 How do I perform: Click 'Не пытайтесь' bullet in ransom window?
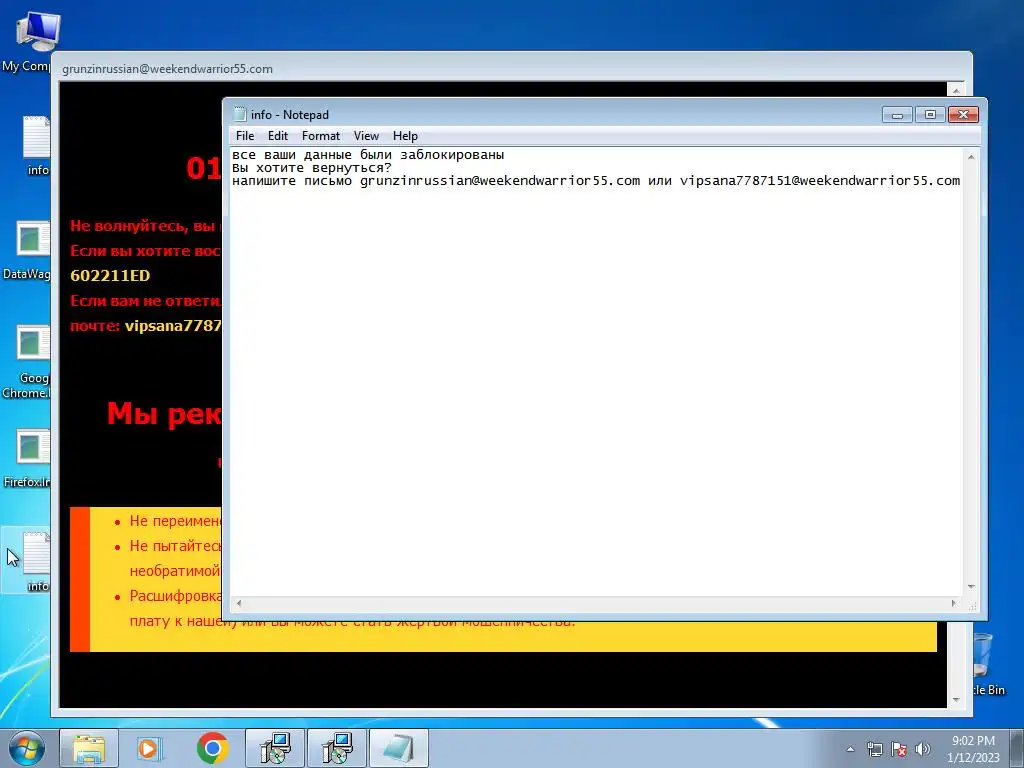[175, 545]
